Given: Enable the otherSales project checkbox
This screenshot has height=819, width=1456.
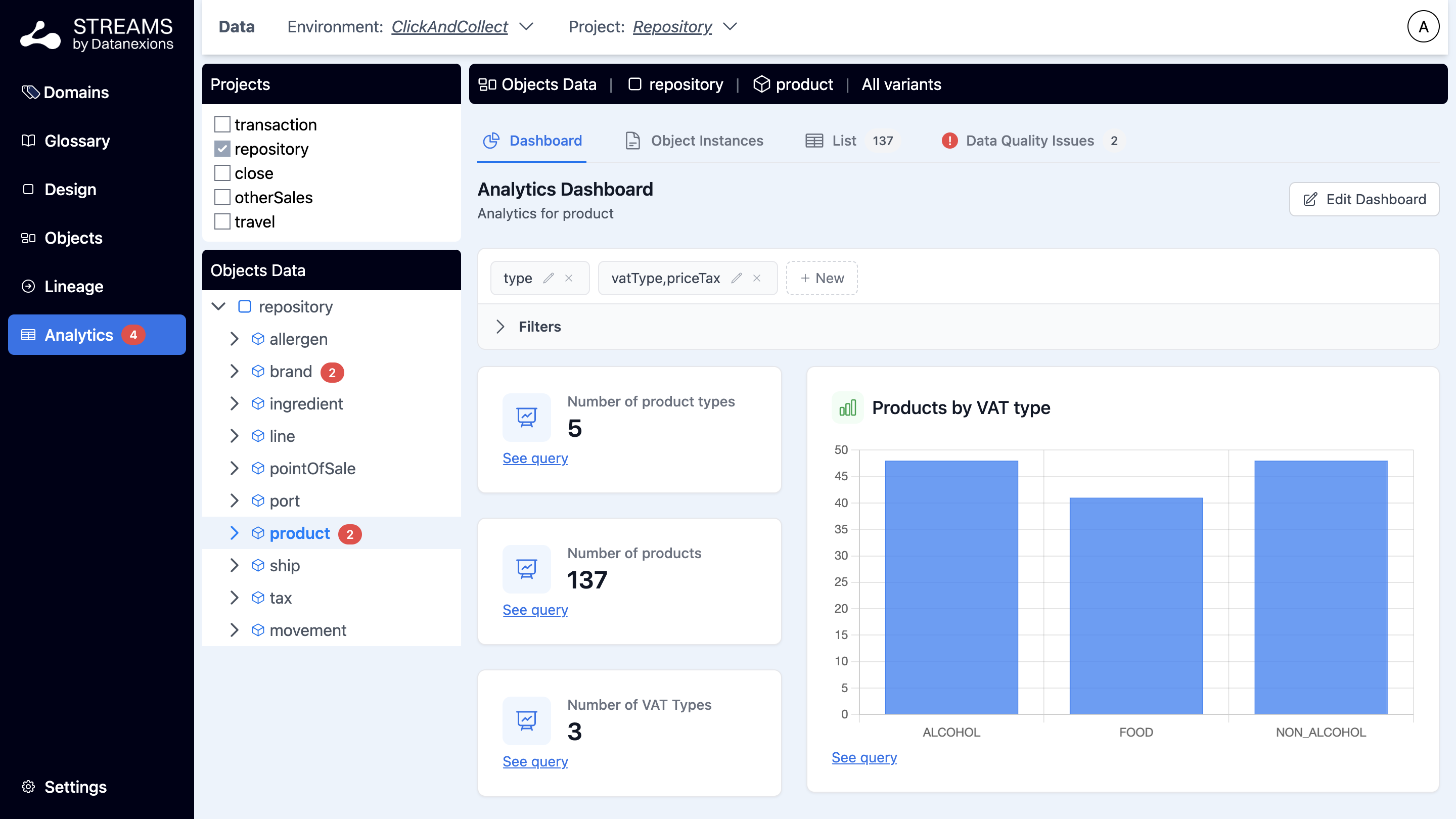Looking at the screenshot, I should click(x=222, y=197).
